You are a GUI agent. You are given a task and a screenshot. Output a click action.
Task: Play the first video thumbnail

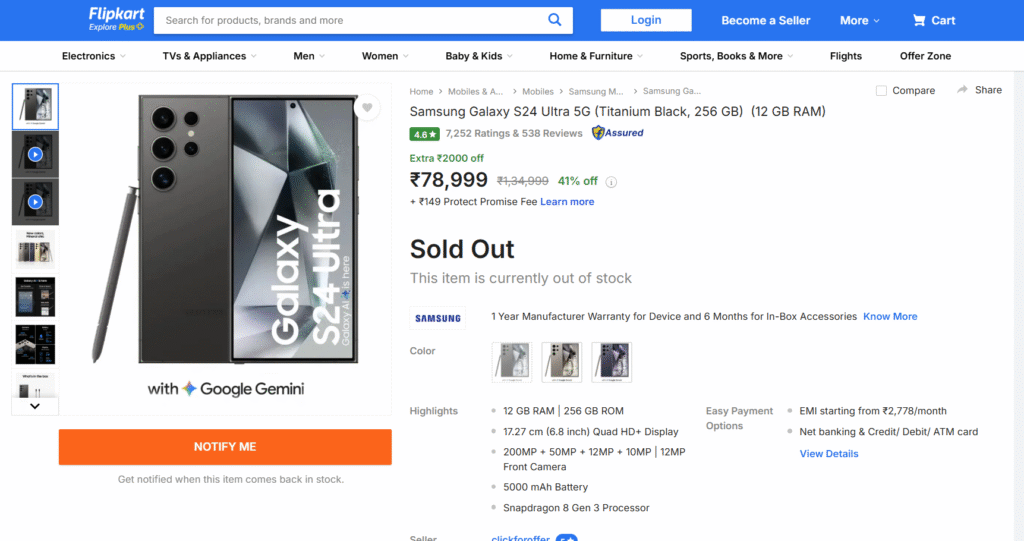(35, 154)
